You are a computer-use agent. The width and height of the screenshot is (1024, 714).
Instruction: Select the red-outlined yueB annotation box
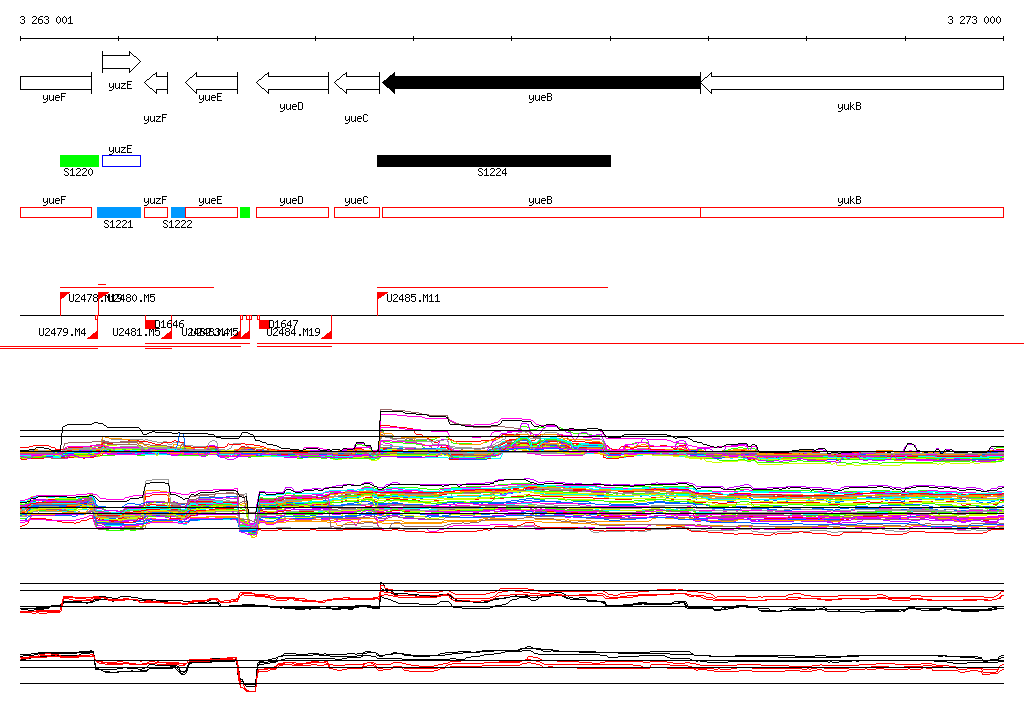tap(541, 212)
